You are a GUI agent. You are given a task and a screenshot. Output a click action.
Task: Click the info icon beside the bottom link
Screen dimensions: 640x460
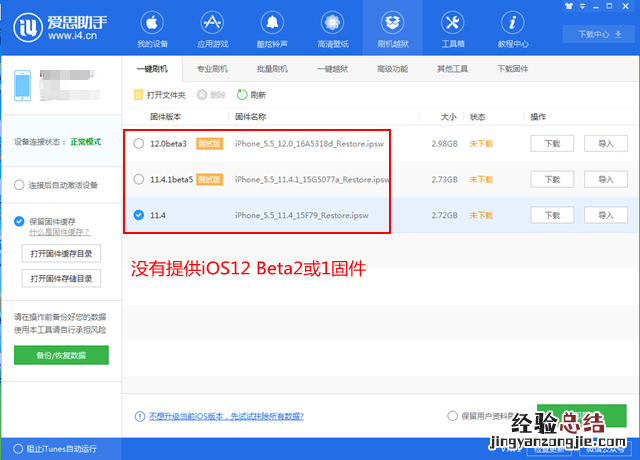click(140, 416)
